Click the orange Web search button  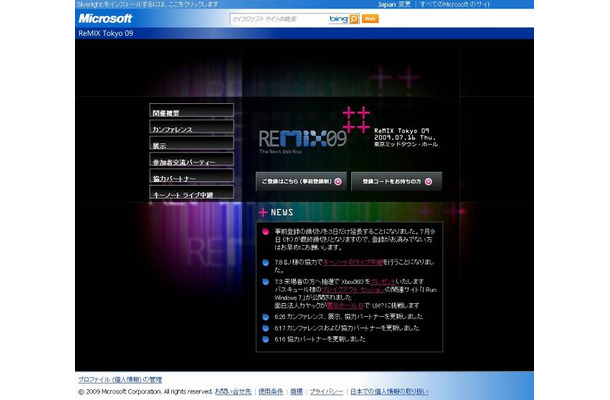click(x=370, y=19)
